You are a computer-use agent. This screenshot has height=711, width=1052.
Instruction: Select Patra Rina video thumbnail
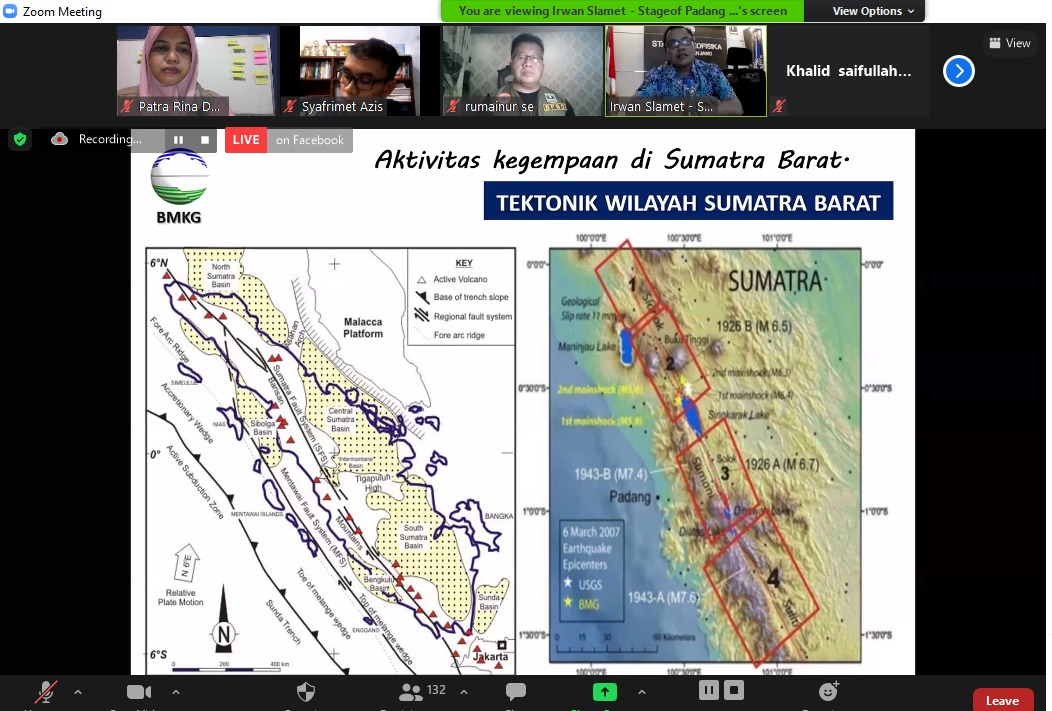(x=197, y=70)
